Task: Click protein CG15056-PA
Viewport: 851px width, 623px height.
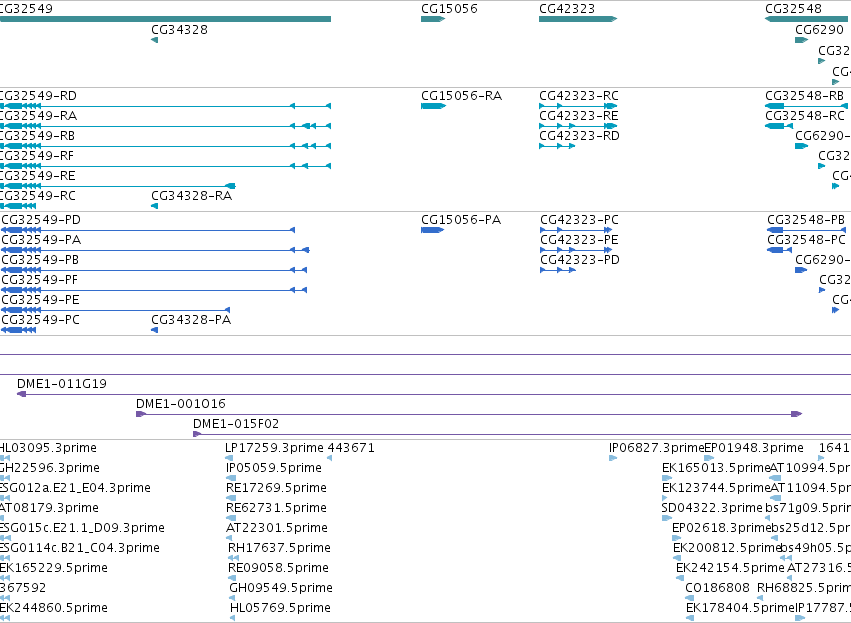Action: coord(433,230)
